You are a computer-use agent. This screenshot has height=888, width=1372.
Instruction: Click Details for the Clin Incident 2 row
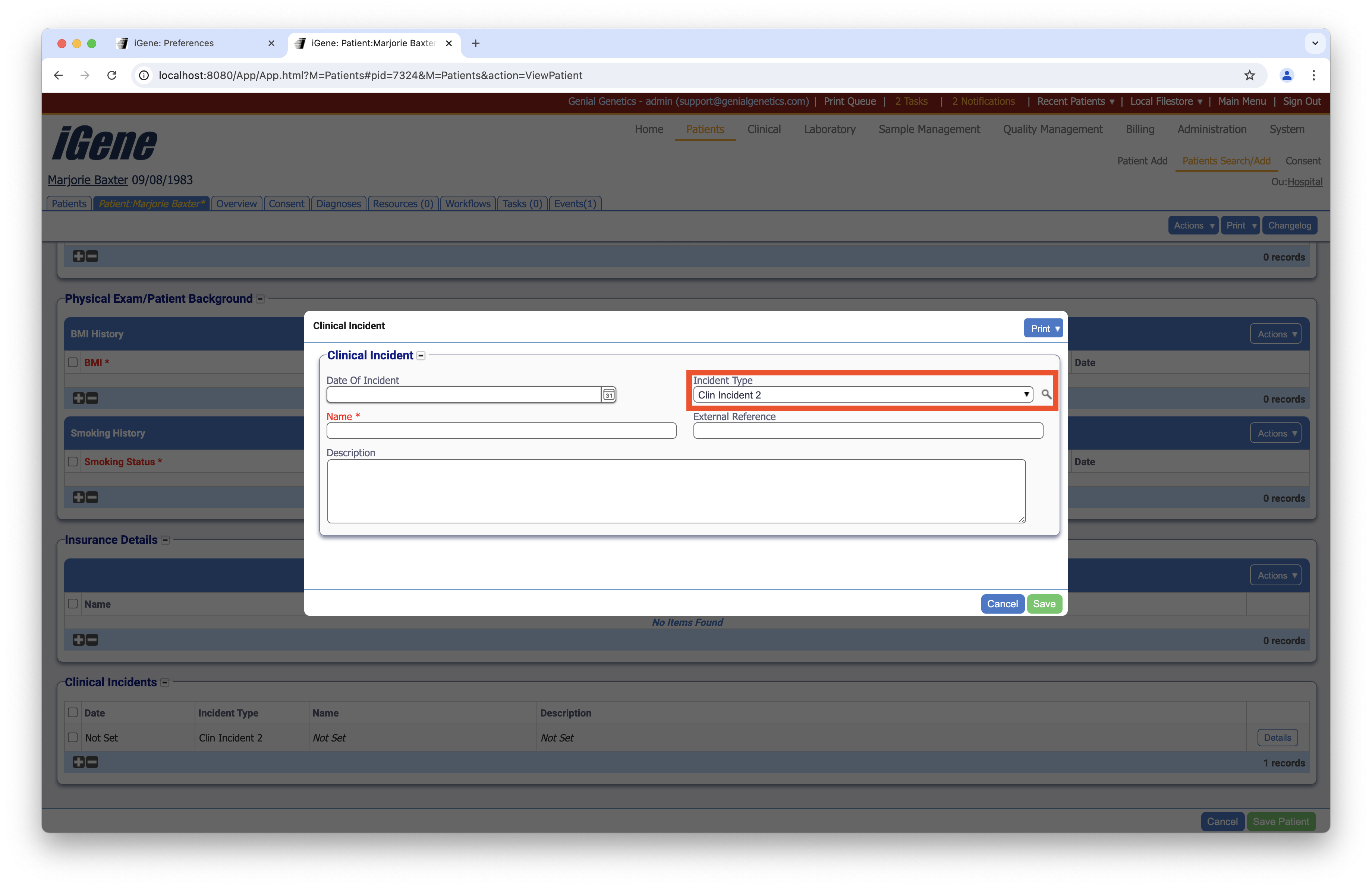point(1277,738)
